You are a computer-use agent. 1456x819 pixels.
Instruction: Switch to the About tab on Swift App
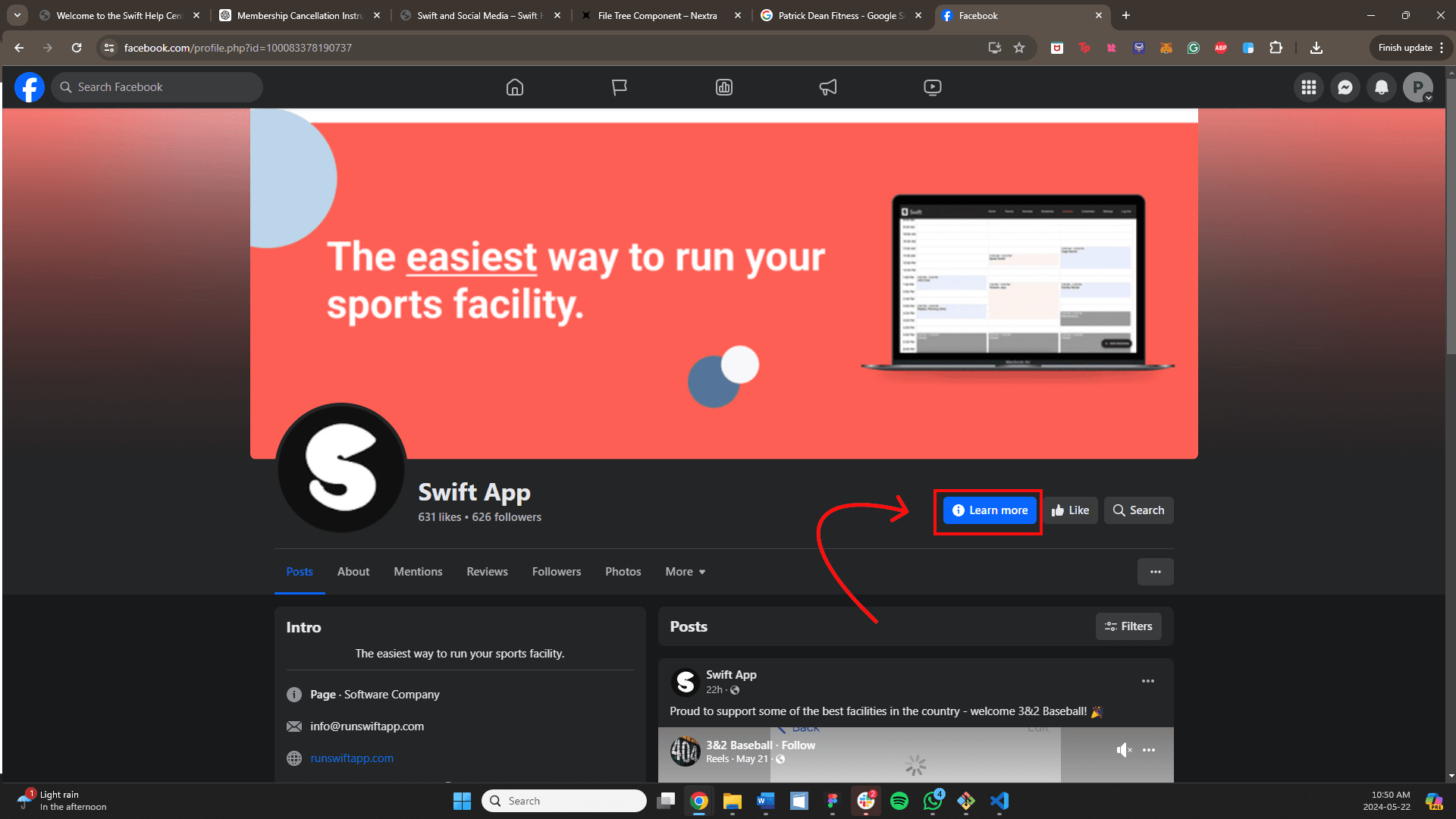point(353,572)
